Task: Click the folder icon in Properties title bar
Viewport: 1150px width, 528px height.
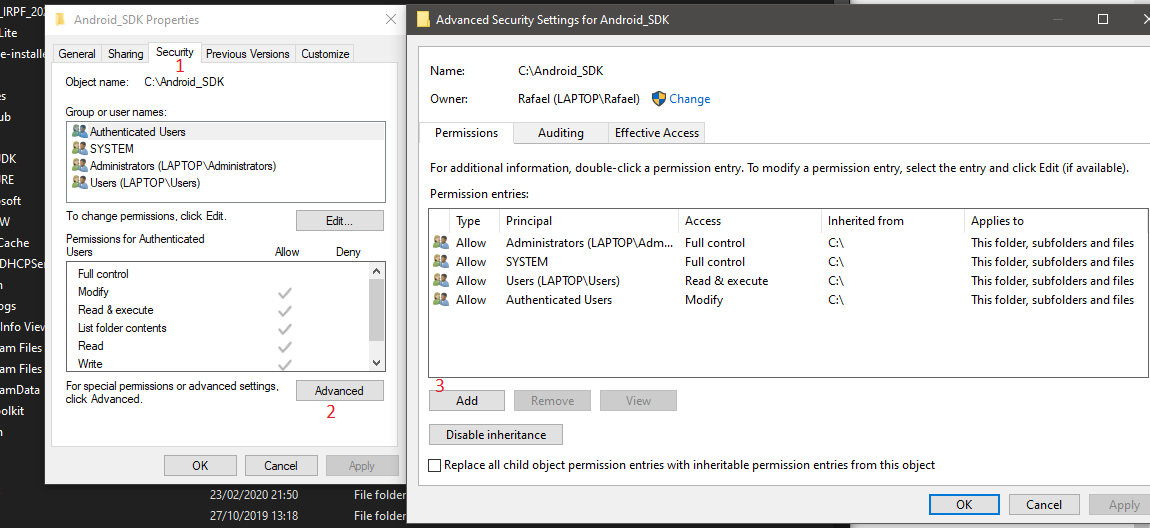Action: click(61, 19)
